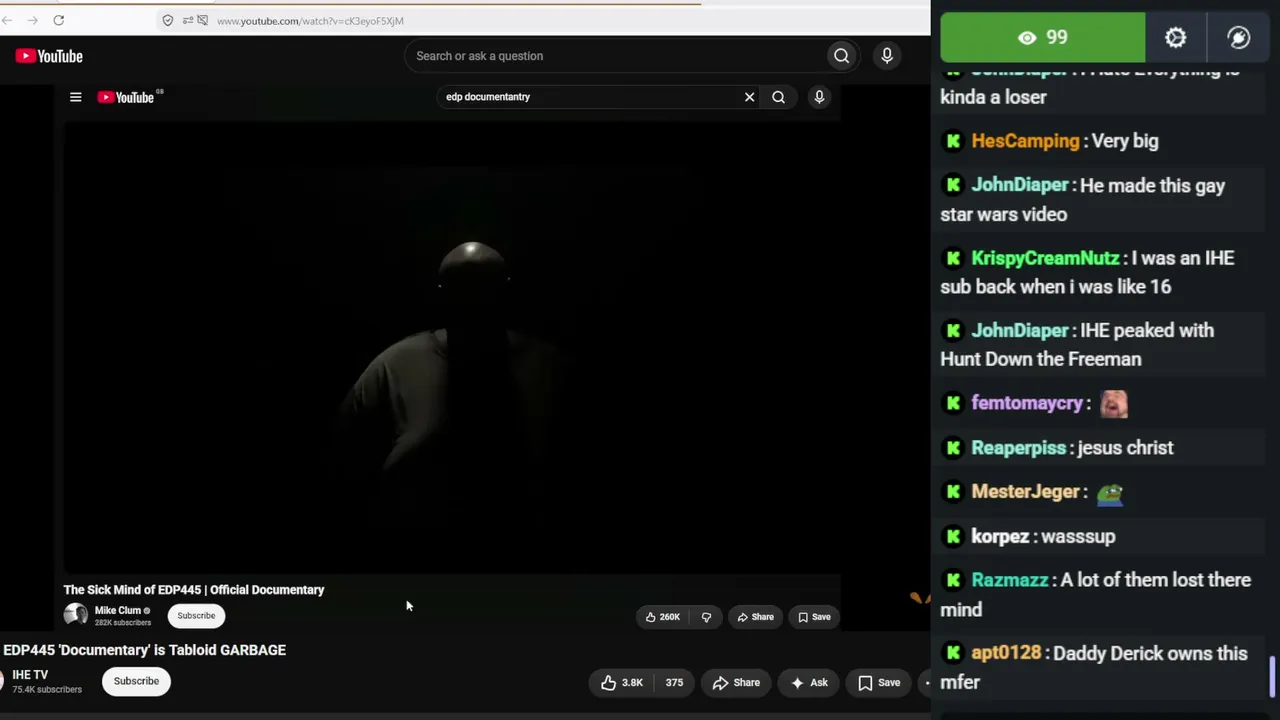Viewport: 1280px width, 720px height.
Task: Open the tracking protection shield icon
Action: click(x=168, y=20)
